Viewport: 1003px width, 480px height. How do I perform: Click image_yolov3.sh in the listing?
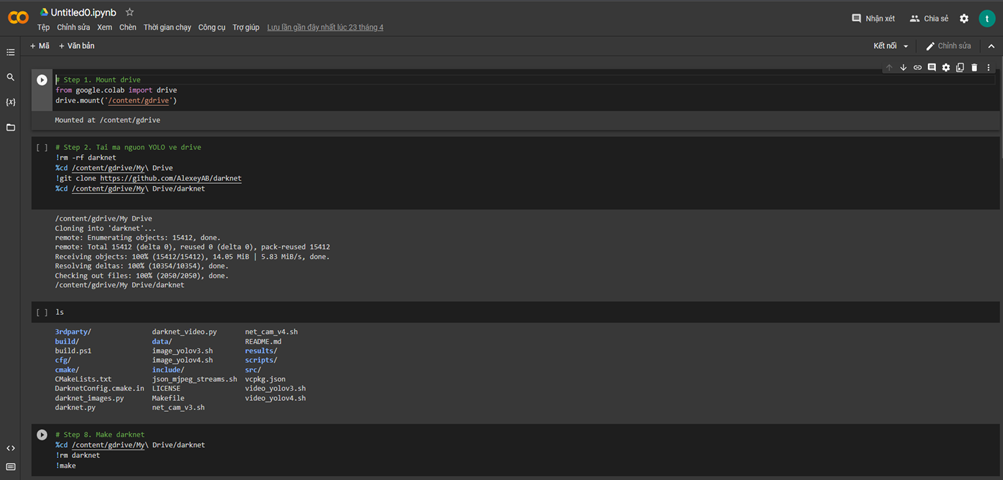[182, 351]
